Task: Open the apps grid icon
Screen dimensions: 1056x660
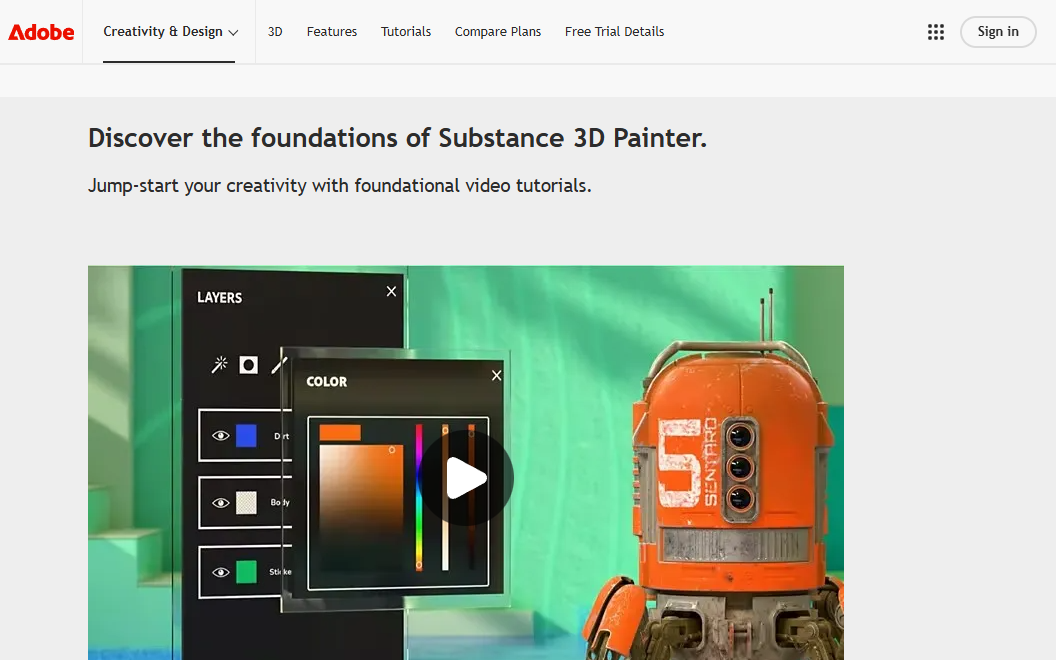Action: click(x=936, y=32)
